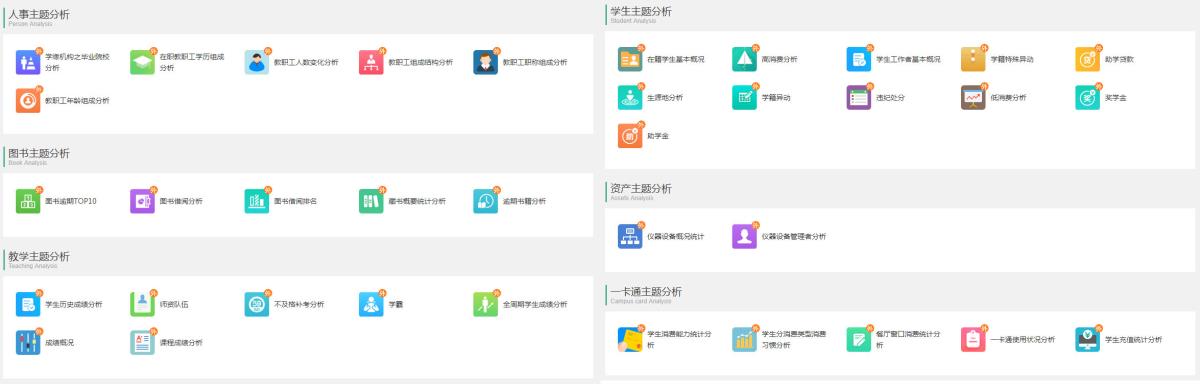Select the 教职工职称组成分析 avatar icon
The width and height of the screenshot is (1200, 384).
point(485,62)
